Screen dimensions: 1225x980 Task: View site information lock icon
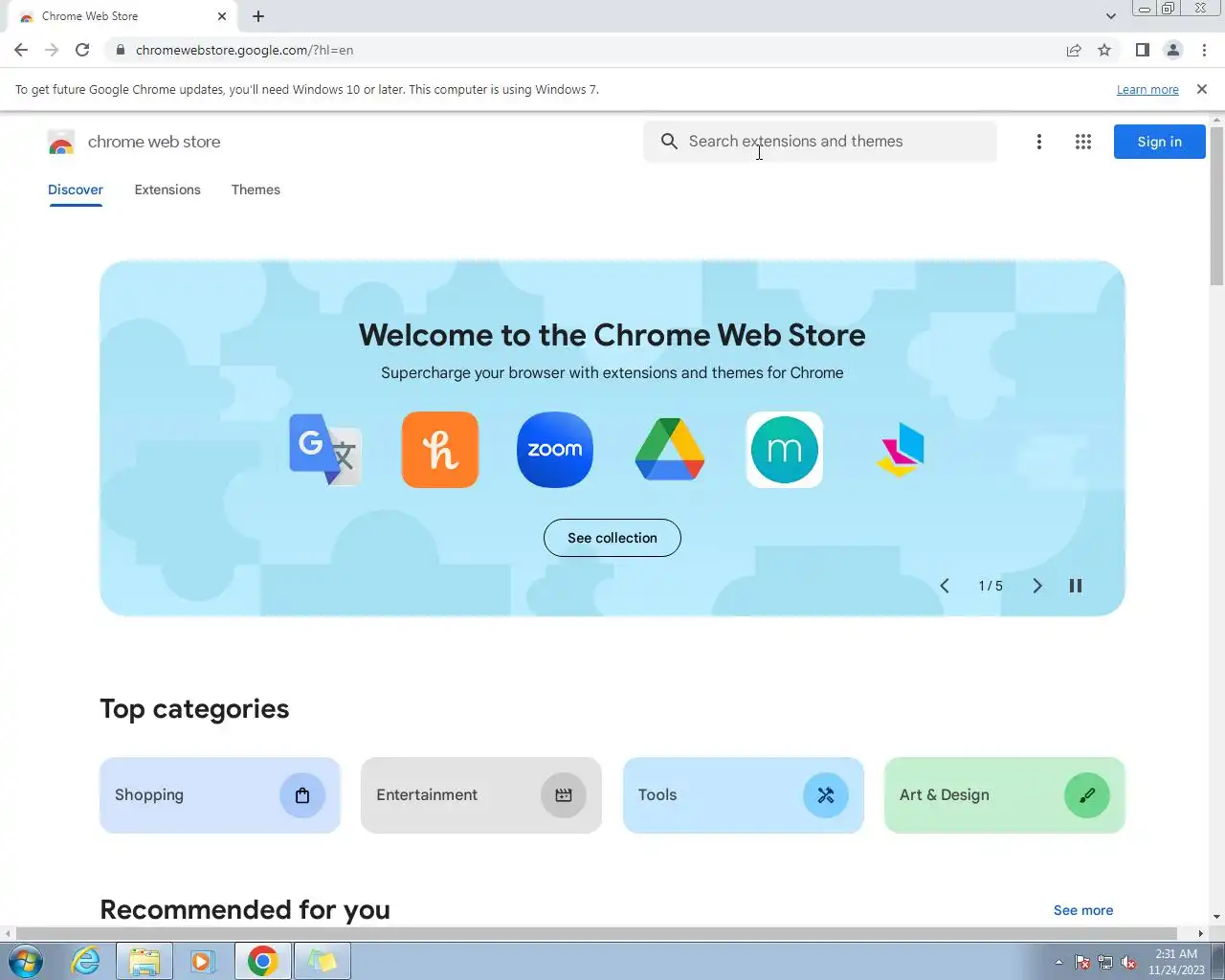(121, 50)
